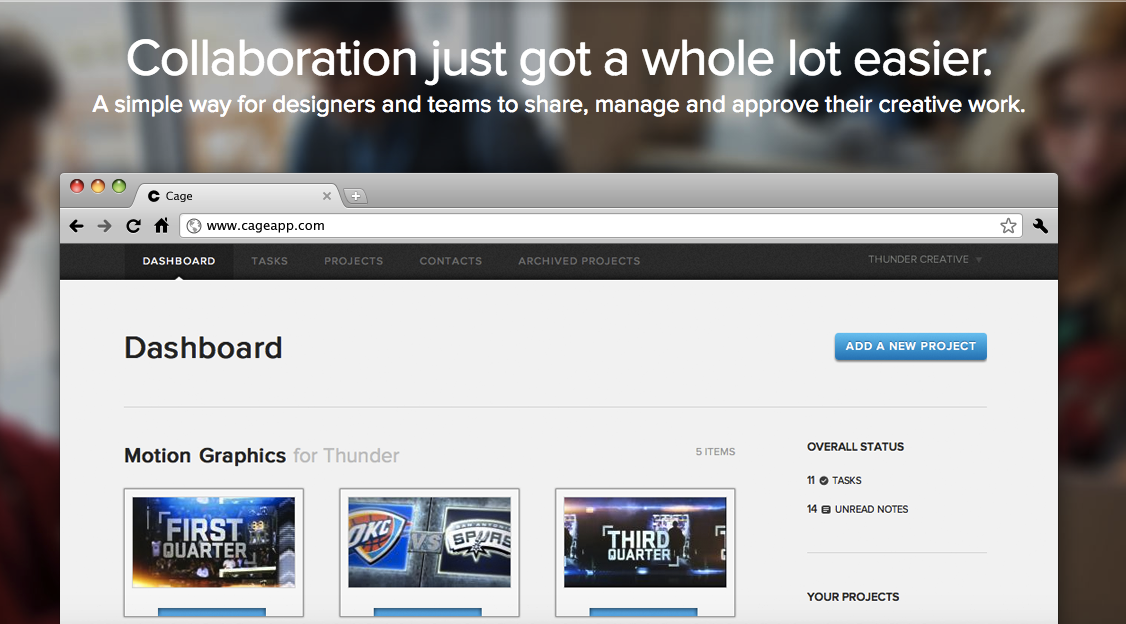Open the First Quarter thumbnail
Screen dimensions: 1126x624
[x=214, y=542]
